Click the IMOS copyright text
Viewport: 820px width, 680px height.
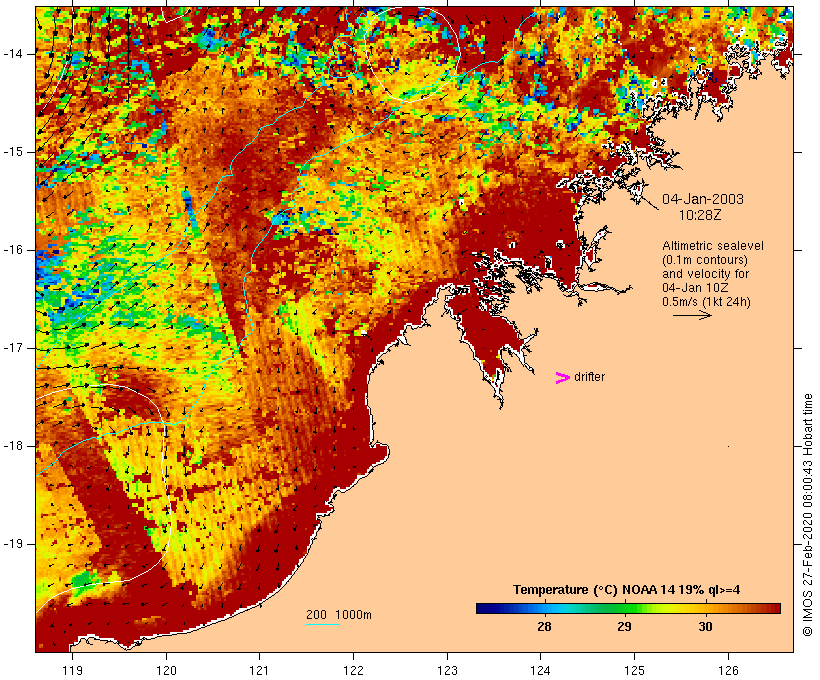[808, 515]
